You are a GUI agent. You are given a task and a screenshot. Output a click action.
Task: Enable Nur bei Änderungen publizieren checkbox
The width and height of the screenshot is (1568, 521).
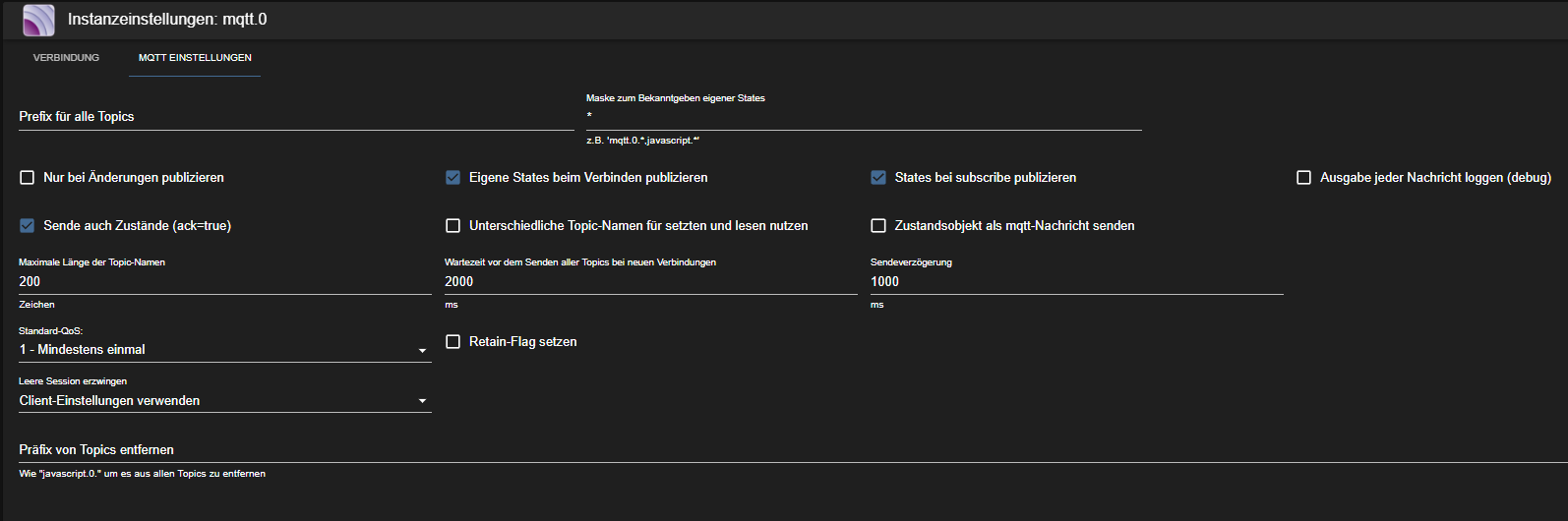click(28, 178)
